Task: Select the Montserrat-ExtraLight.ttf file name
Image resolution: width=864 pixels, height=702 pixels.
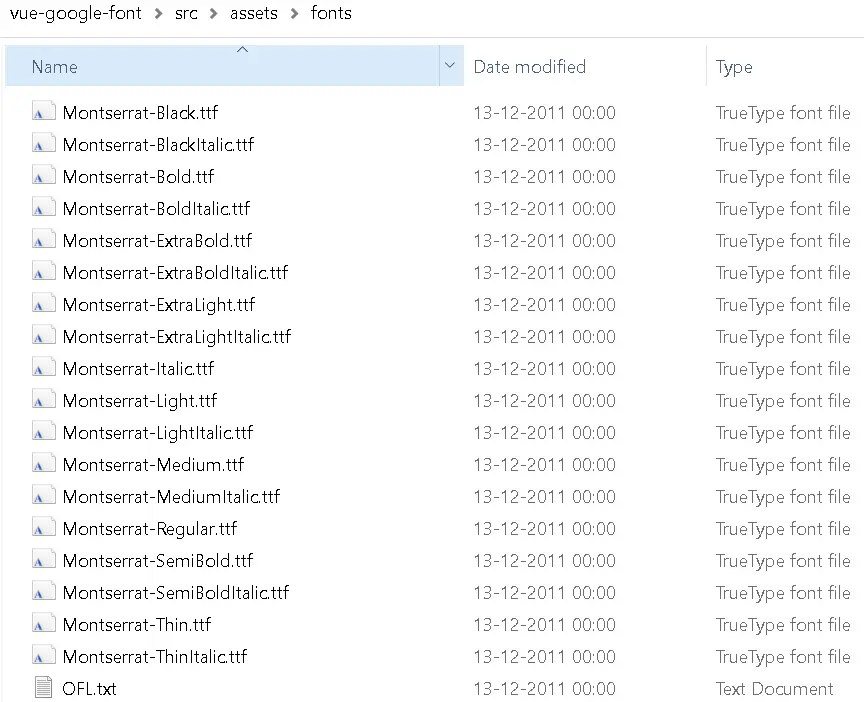Action: click(x=159, y=305)
